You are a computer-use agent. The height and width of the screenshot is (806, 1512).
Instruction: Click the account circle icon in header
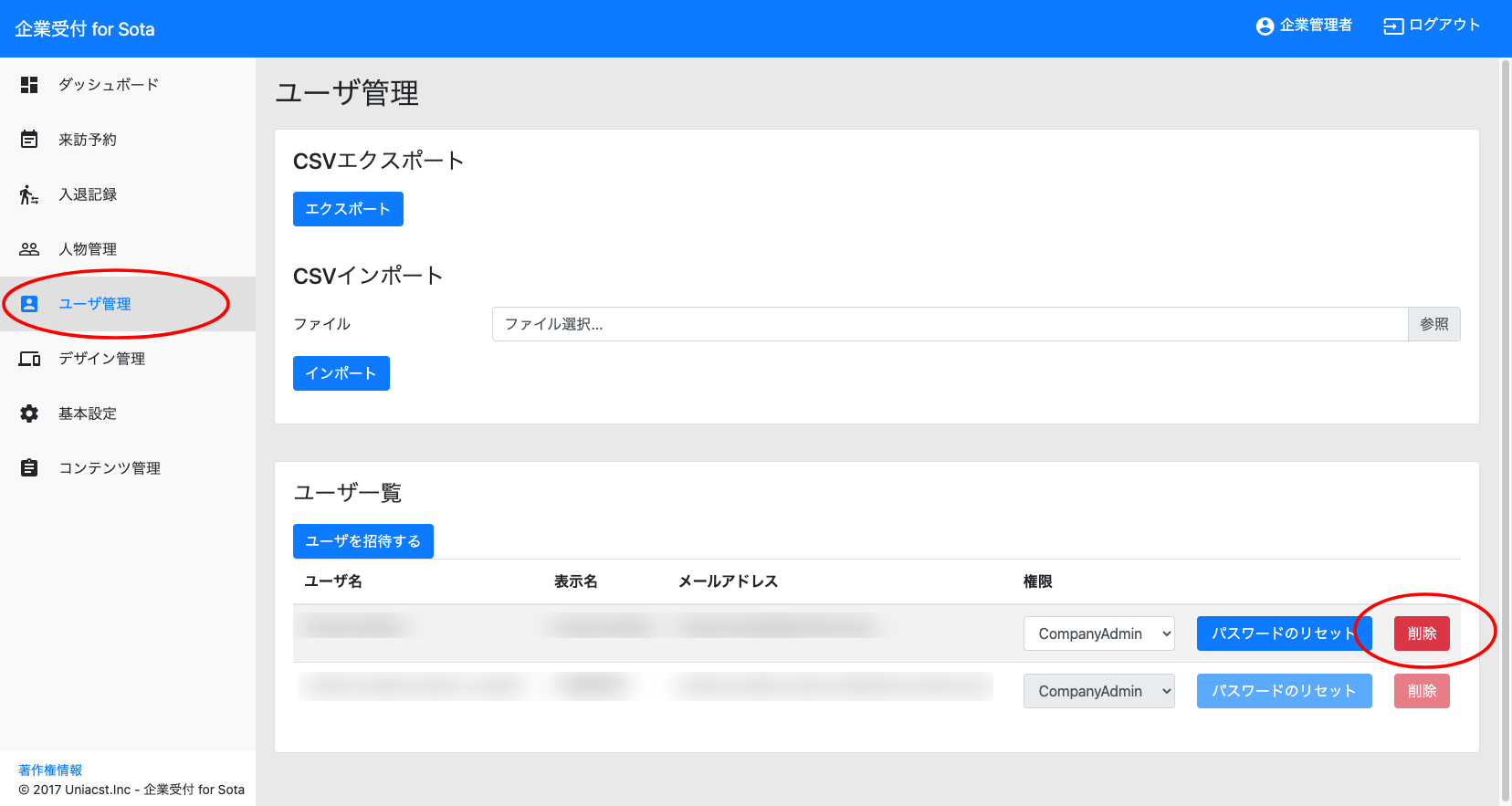coord(1265,26)
